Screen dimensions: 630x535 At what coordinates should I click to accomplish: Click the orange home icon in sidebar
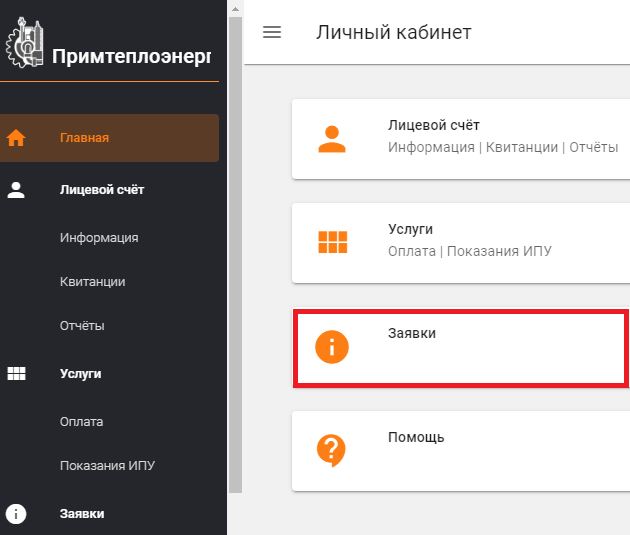16,138
